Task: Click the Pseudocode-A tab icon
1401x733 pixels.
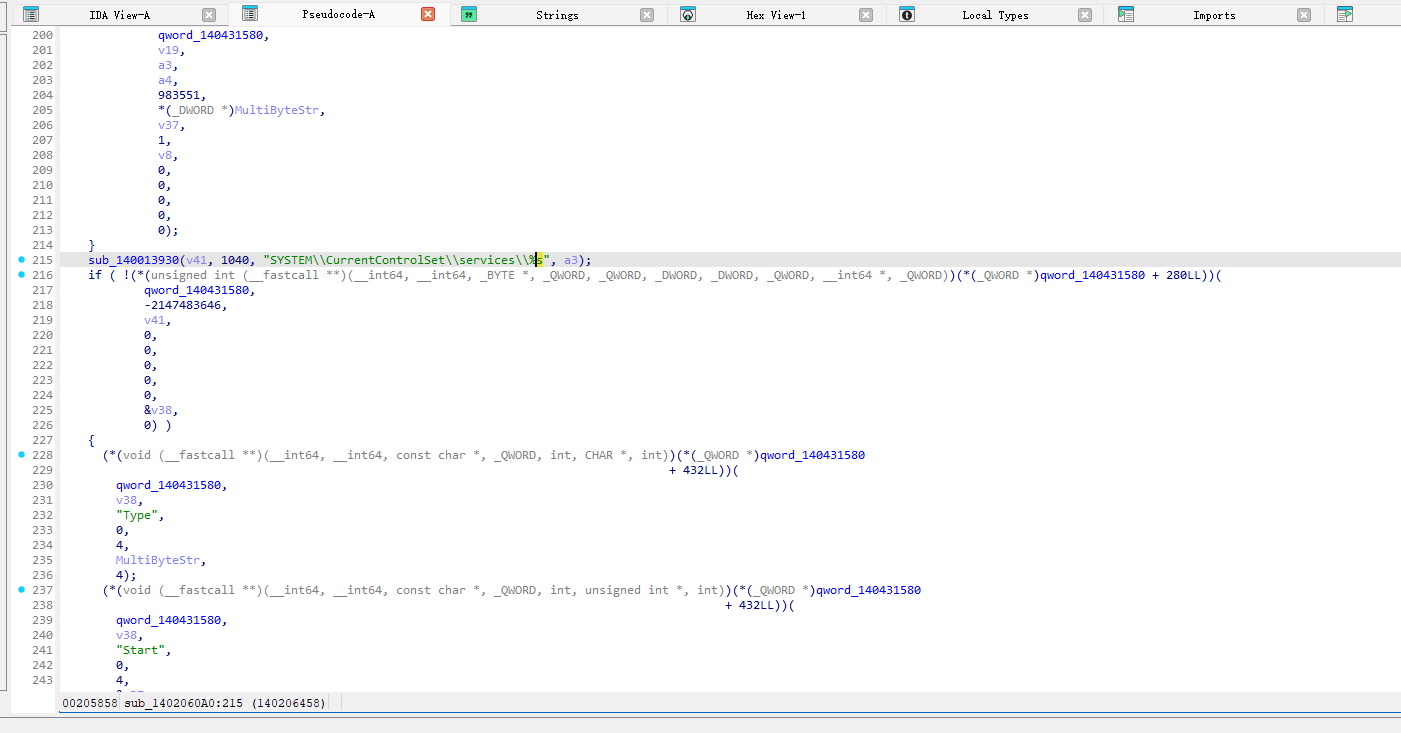Action: 250,14
